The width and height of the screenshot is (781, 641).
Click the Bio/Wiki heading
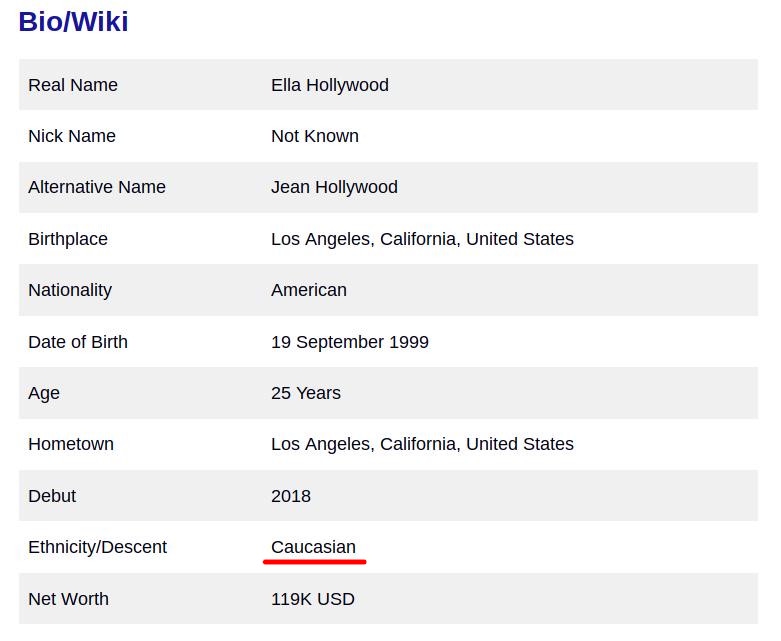[73, 22]
